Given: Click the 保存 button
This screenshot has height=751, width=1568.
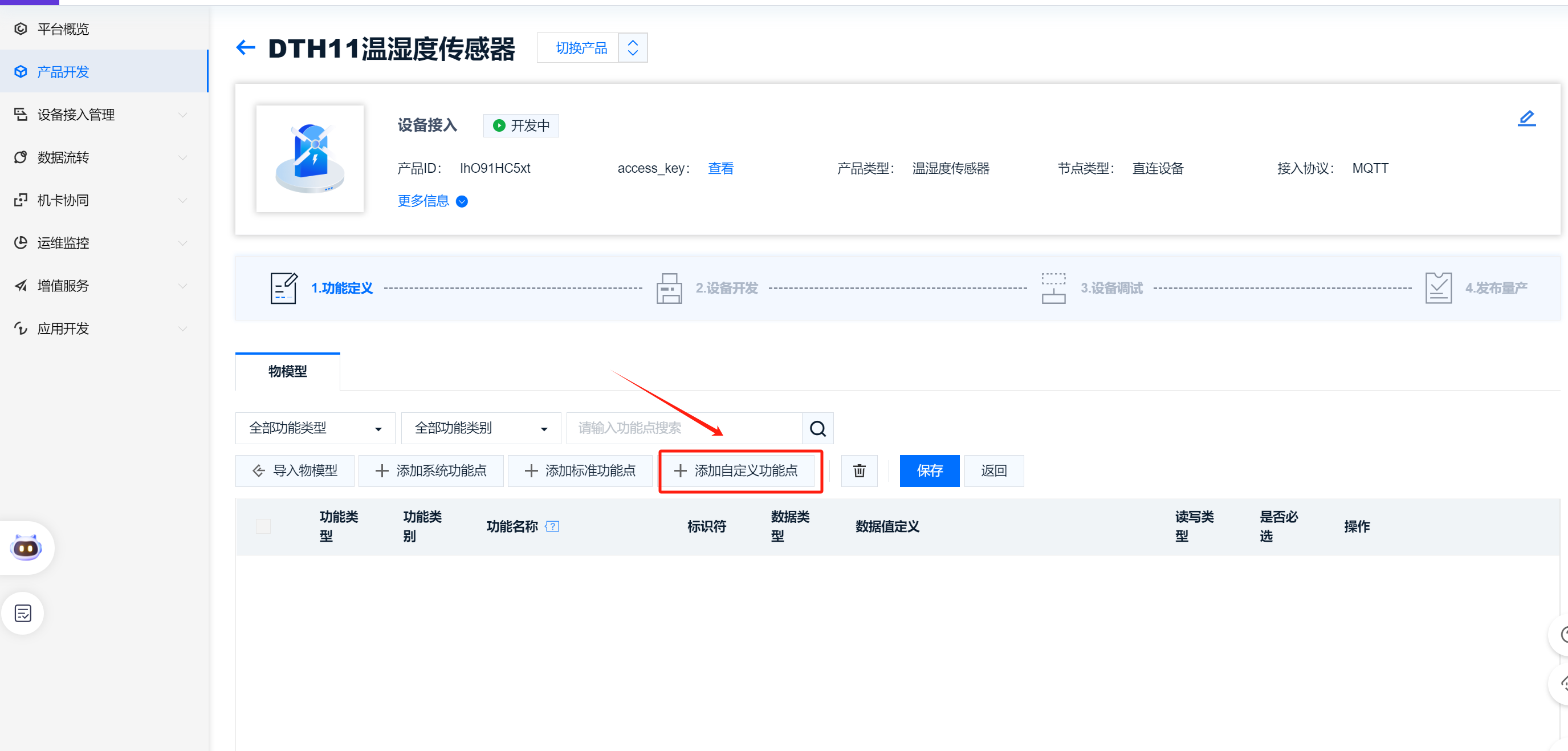Looking at the screenshot, I should (929, 470).
